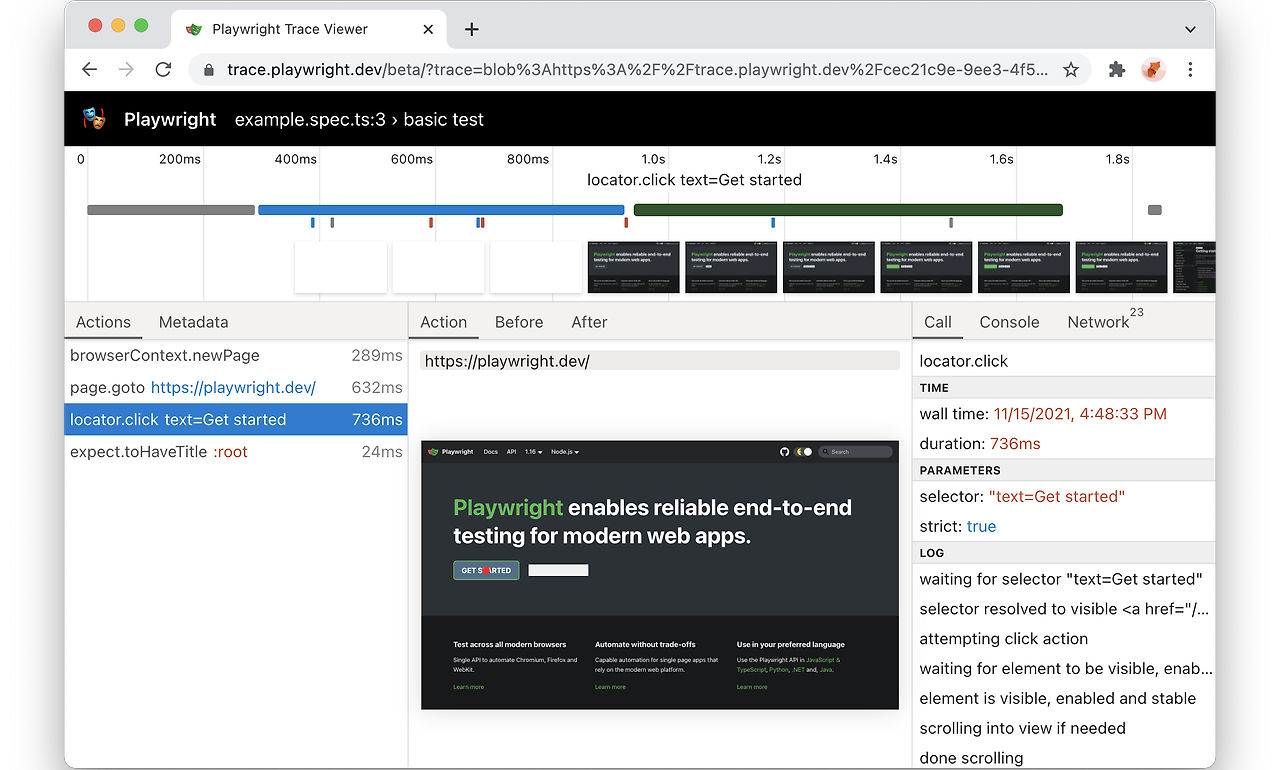
Task: Click log line 'attempting click action'
Action: pos(1004,639)
